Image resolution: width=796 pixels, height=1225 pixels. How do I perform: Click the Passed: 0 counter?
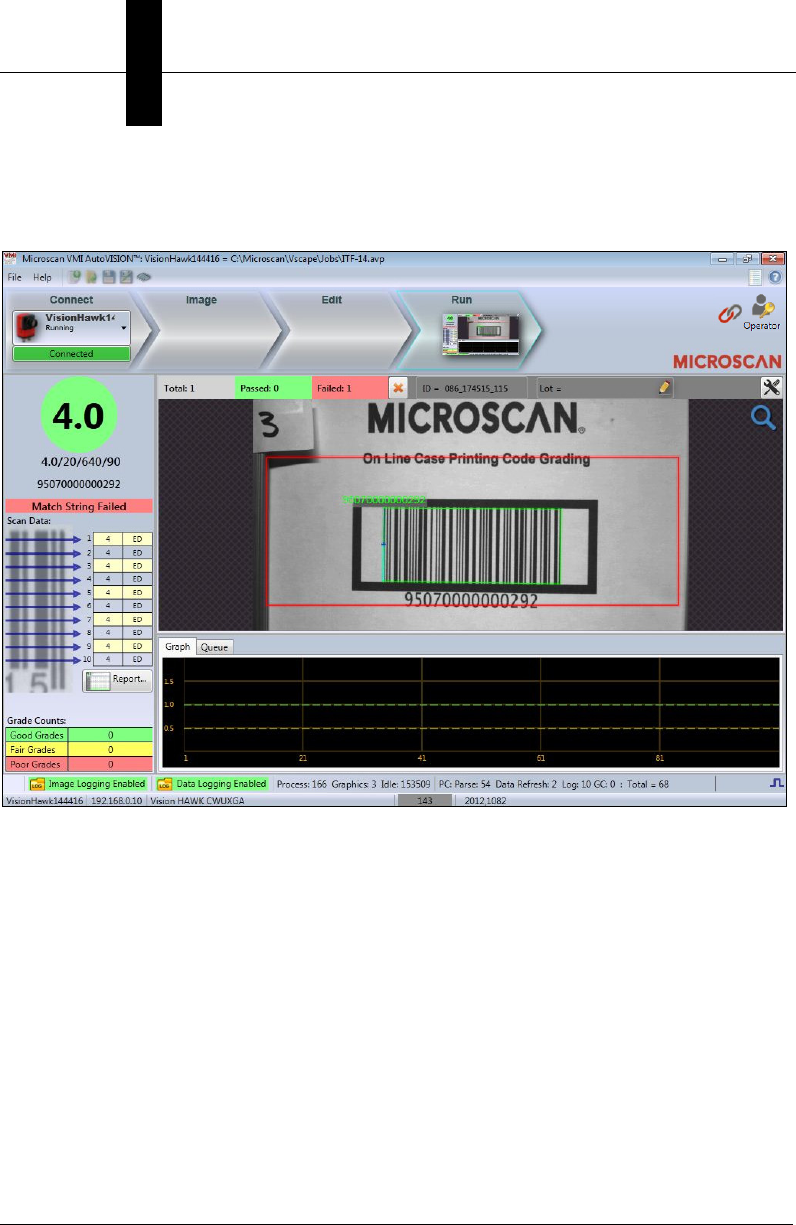273,387
